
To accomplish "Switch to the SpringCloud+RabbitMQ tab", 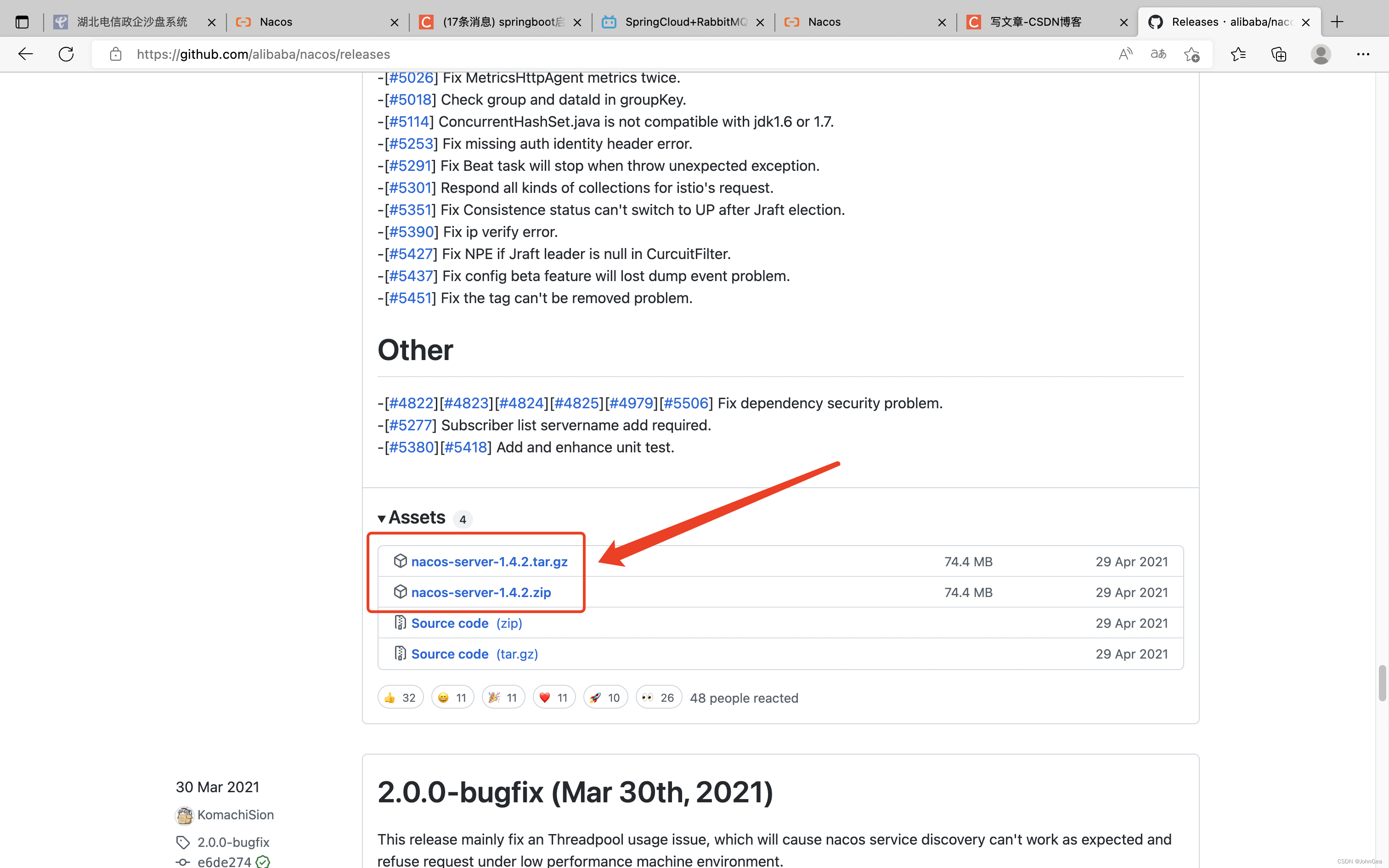I will pos(686,22).
